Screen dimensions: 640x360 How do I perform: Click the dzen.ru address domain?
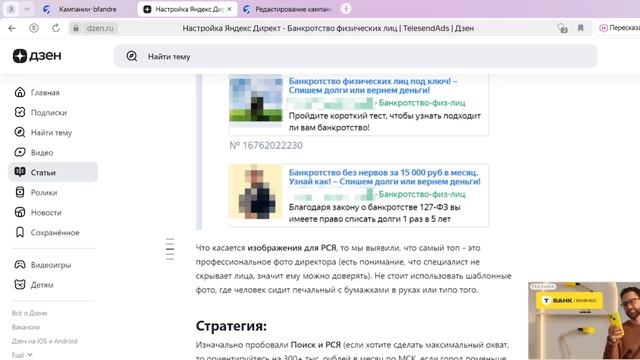100,28
